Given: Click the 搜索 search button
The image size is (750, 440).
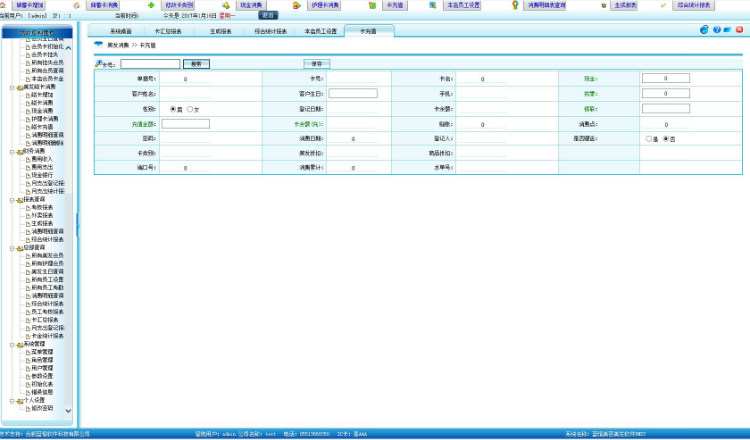Looking at the screenshot, I should click(x=196, y=64).
